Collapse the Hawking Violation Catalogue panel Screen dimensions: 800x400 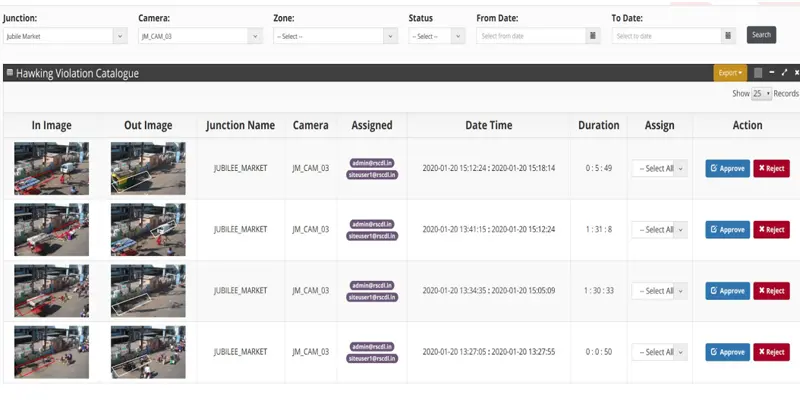[x=772, y=73]
